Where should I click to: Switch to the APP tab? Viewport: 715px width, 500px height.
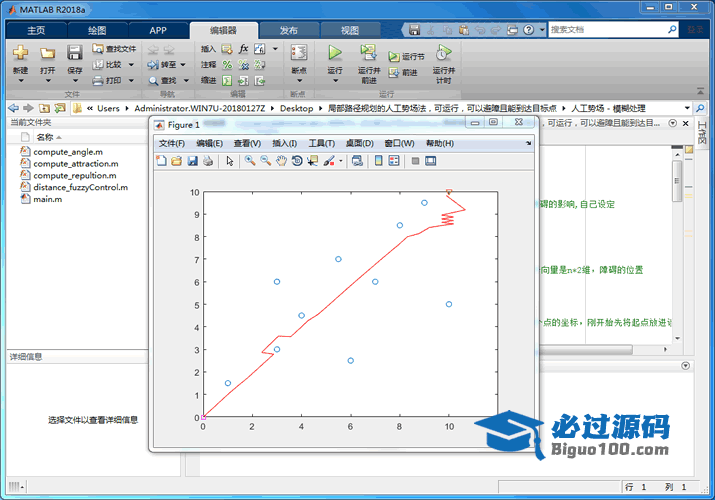(x=158, y=31)
